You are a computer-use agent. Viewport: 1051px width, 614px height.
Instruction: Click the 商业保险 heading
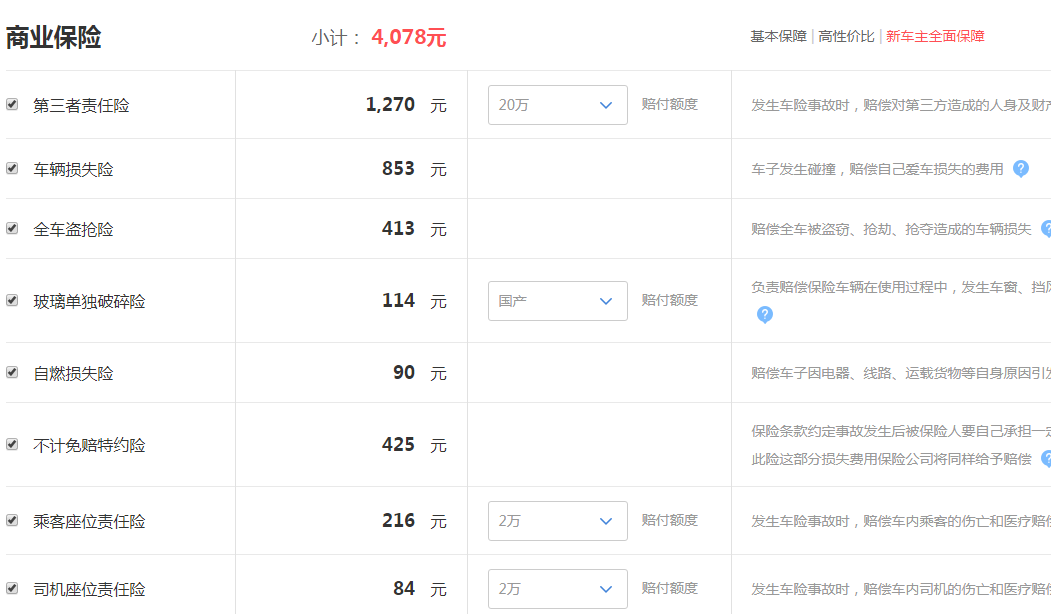tap(54, 38)
